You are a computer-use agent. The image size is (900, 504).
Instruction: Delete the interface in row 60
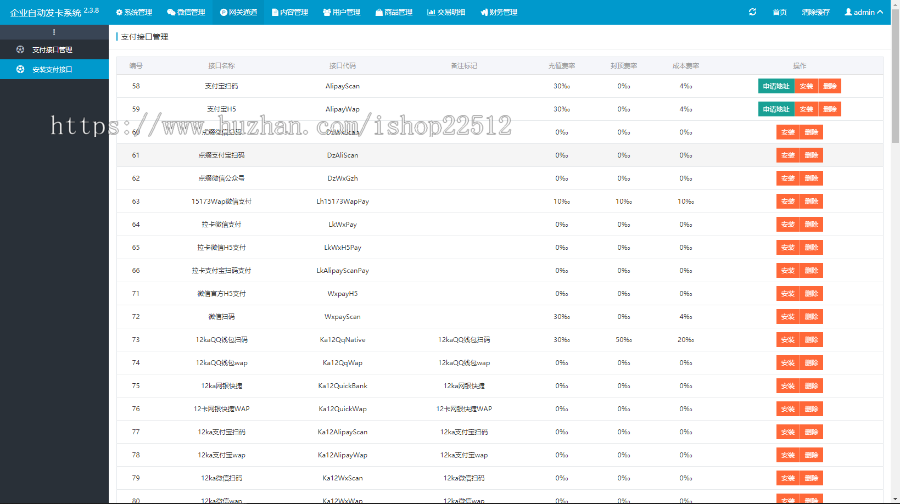tap(811, 132)
